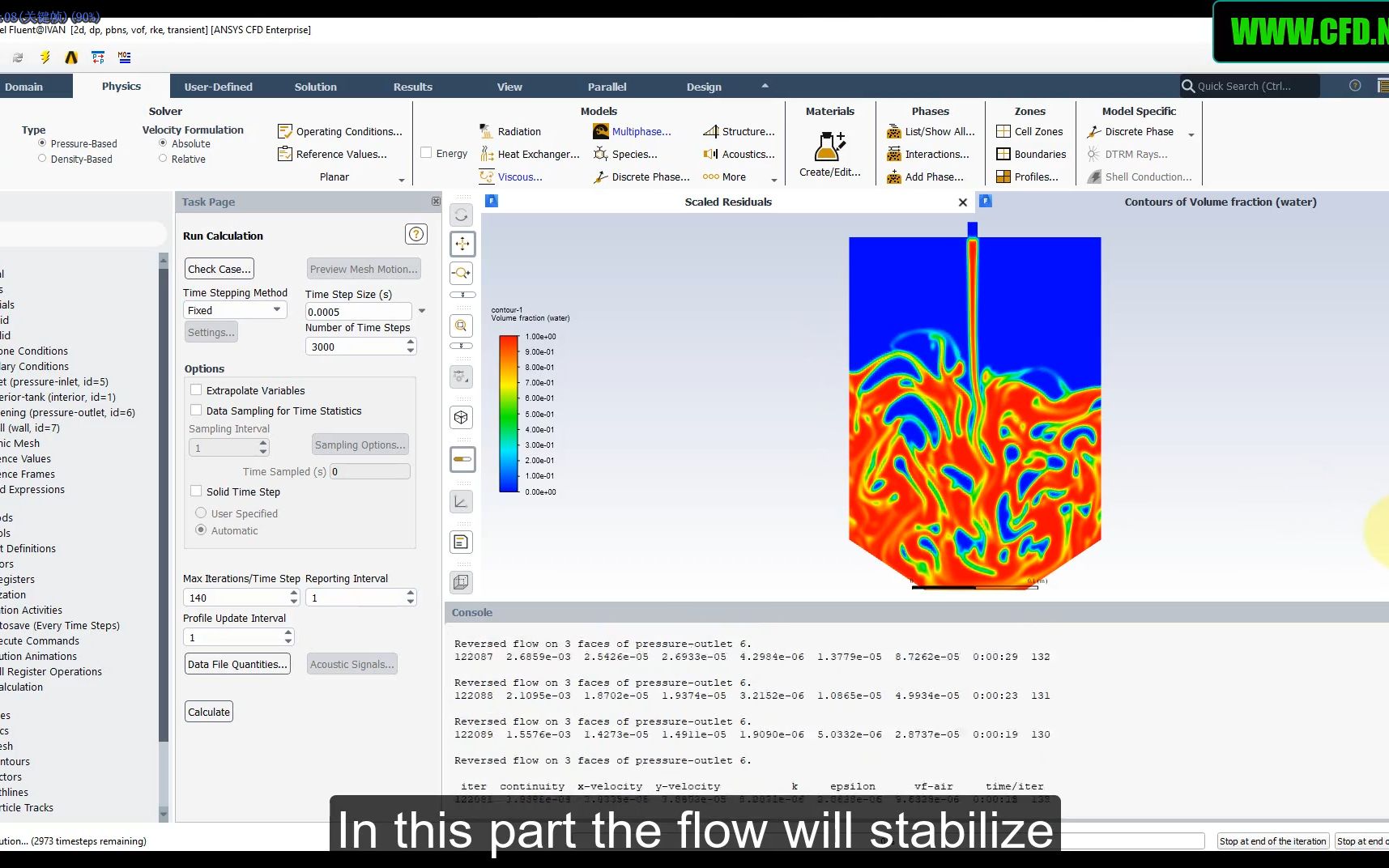1389x868 pixels.
Task: Open the Run Calculation help icon
Action: [x=416, y=234]
